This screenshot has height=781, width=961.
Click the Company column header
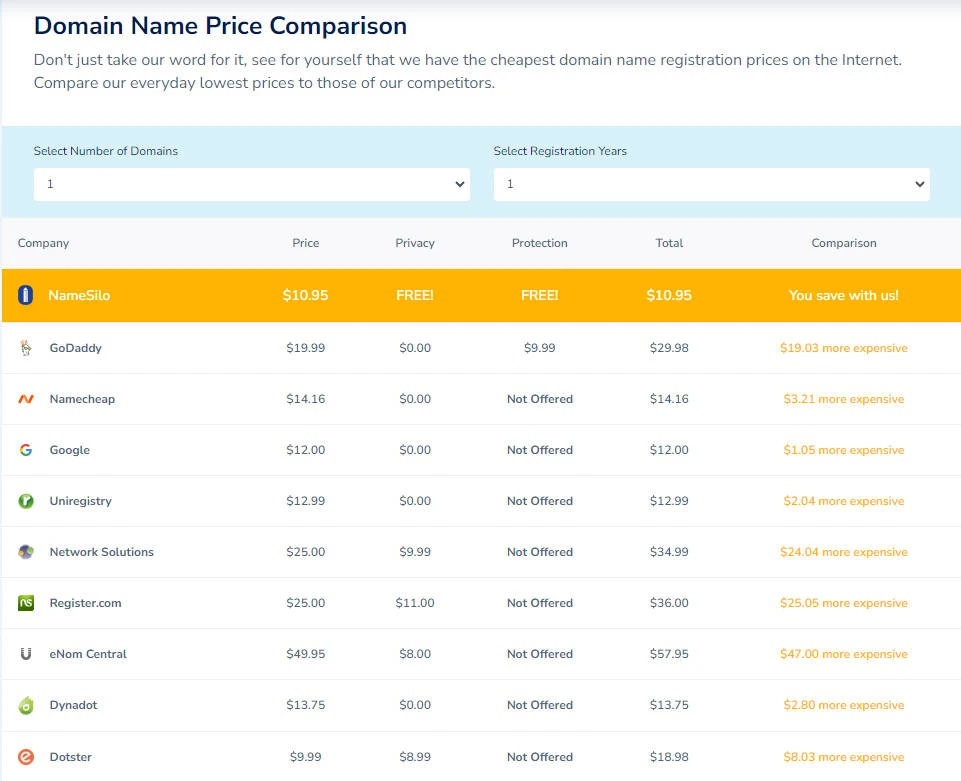43,243
